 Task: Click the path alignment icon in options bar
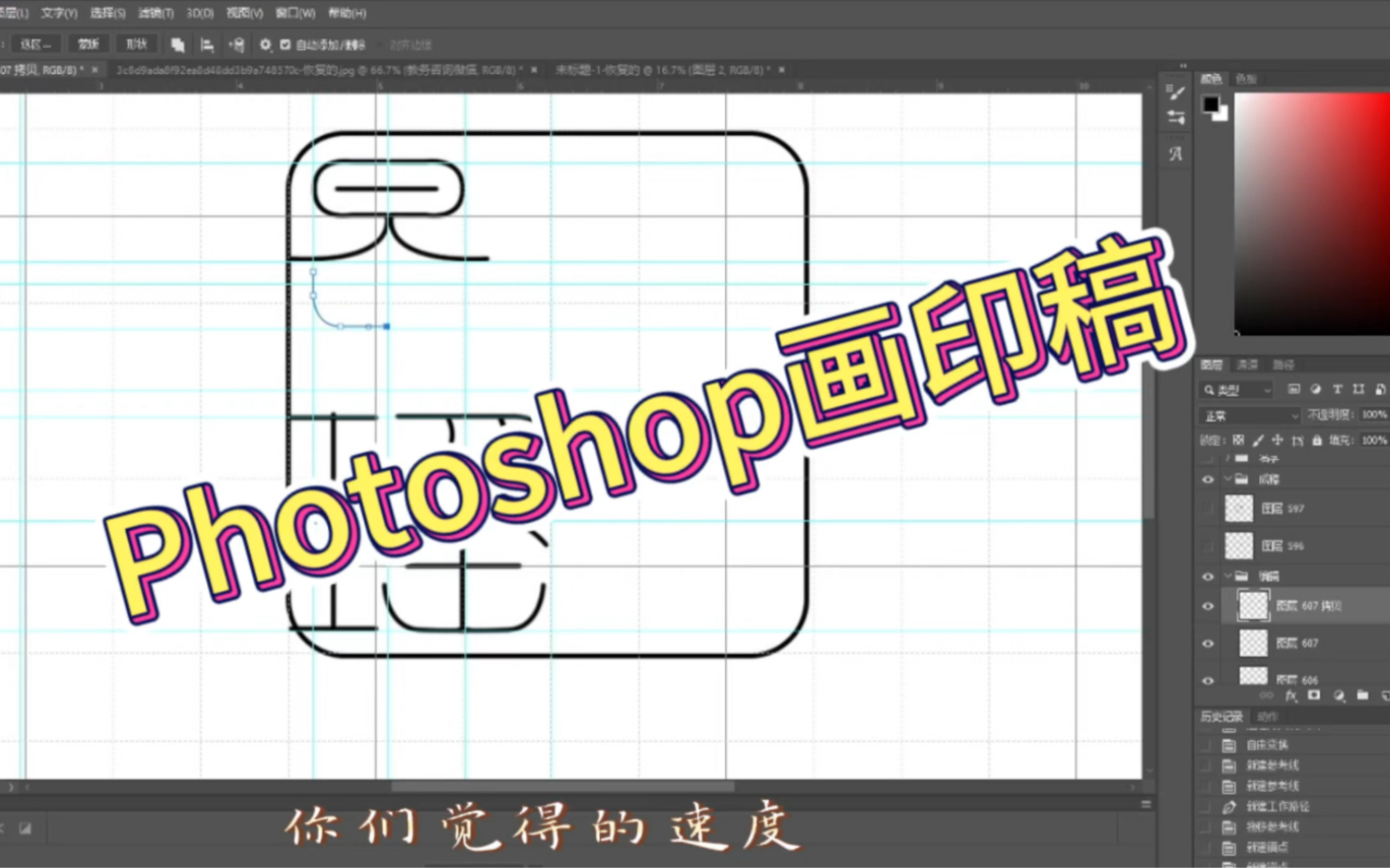pos(207,45)
